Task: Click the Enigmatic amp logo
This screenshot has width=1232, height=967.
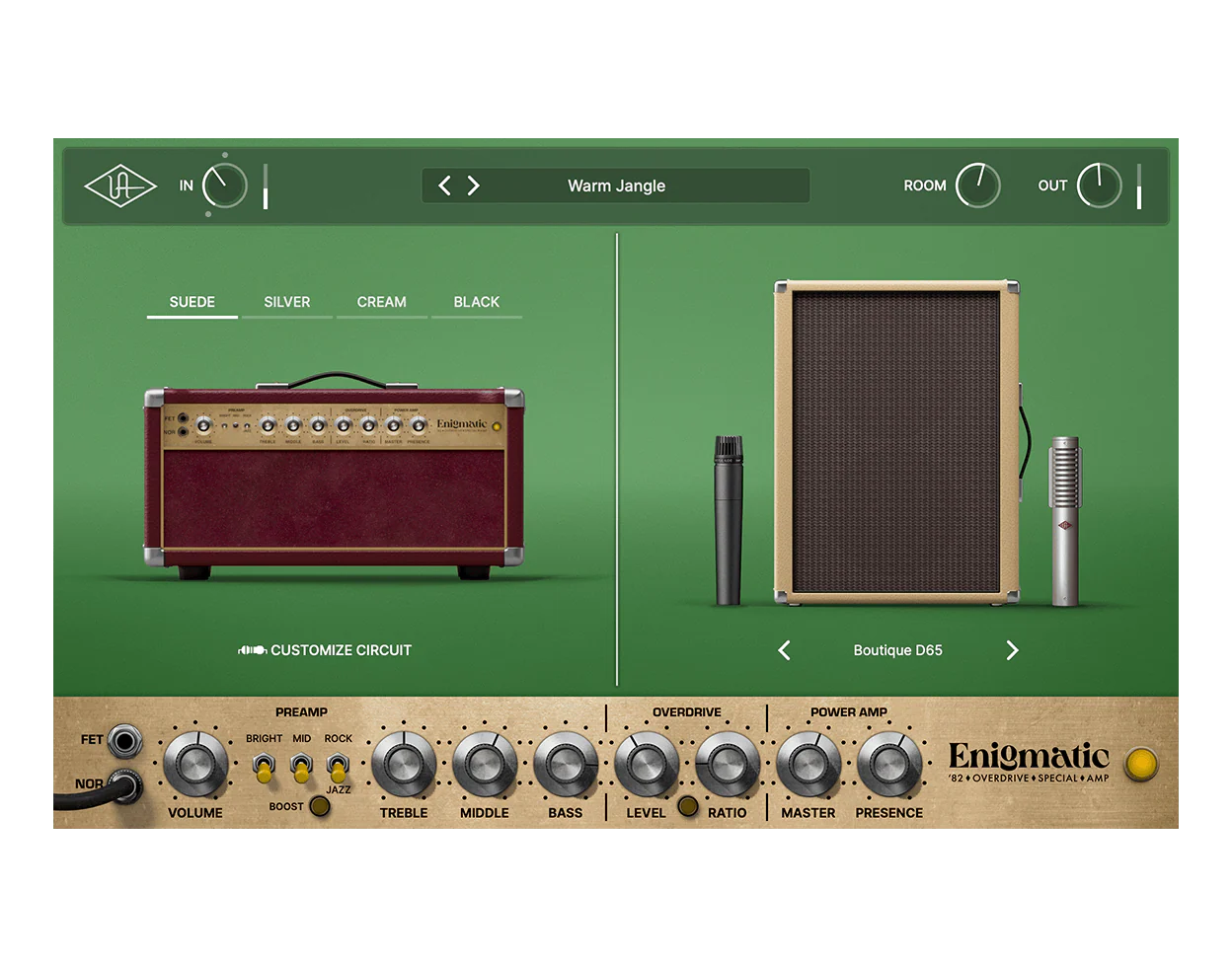Action: pyautogui.click(x=1029, y=763)
